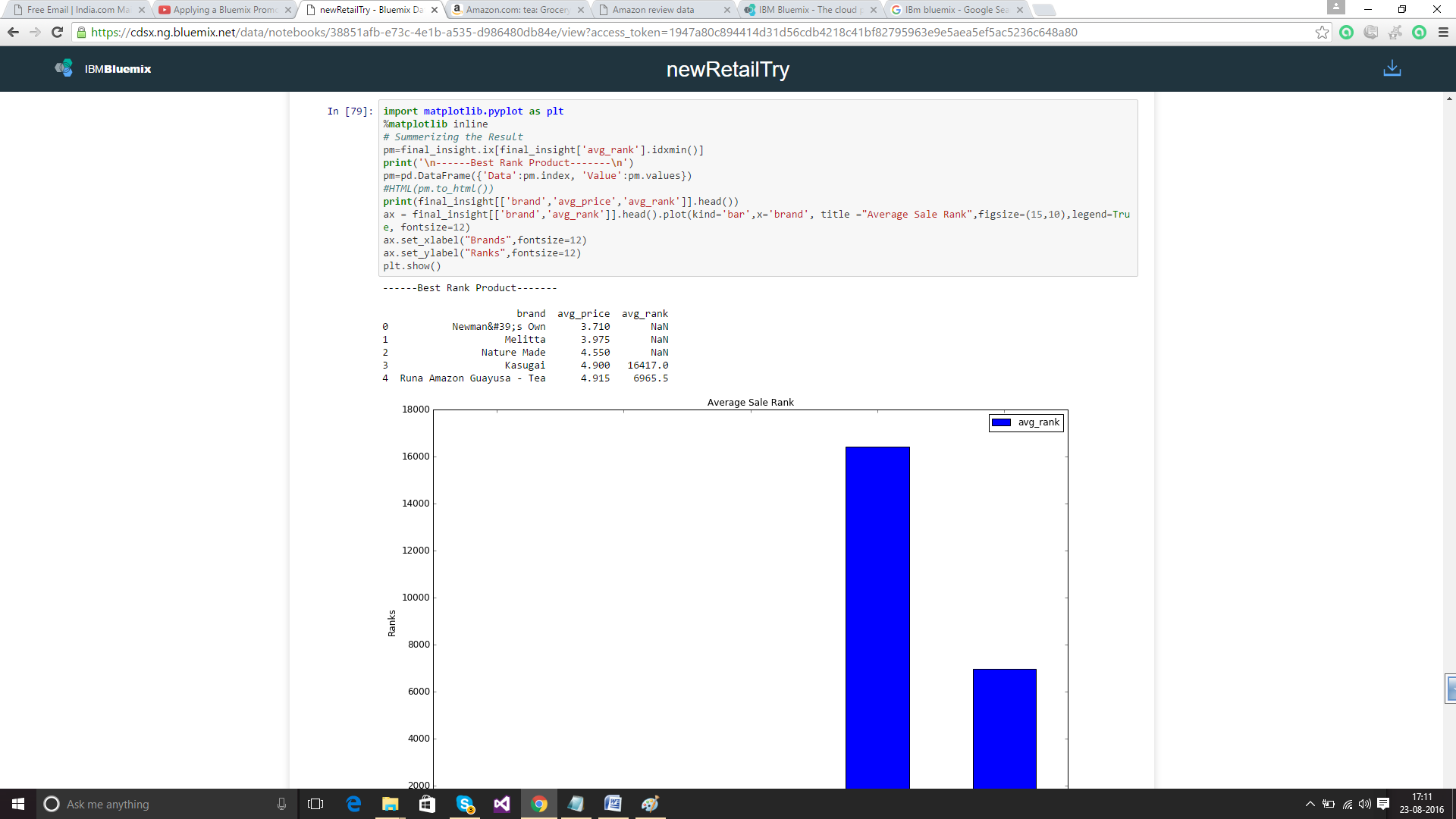The height and width of the screenshot is (819, 1456).
Task: Switch to Applying a Bluemix Promo tab
Action: [224, 10]
